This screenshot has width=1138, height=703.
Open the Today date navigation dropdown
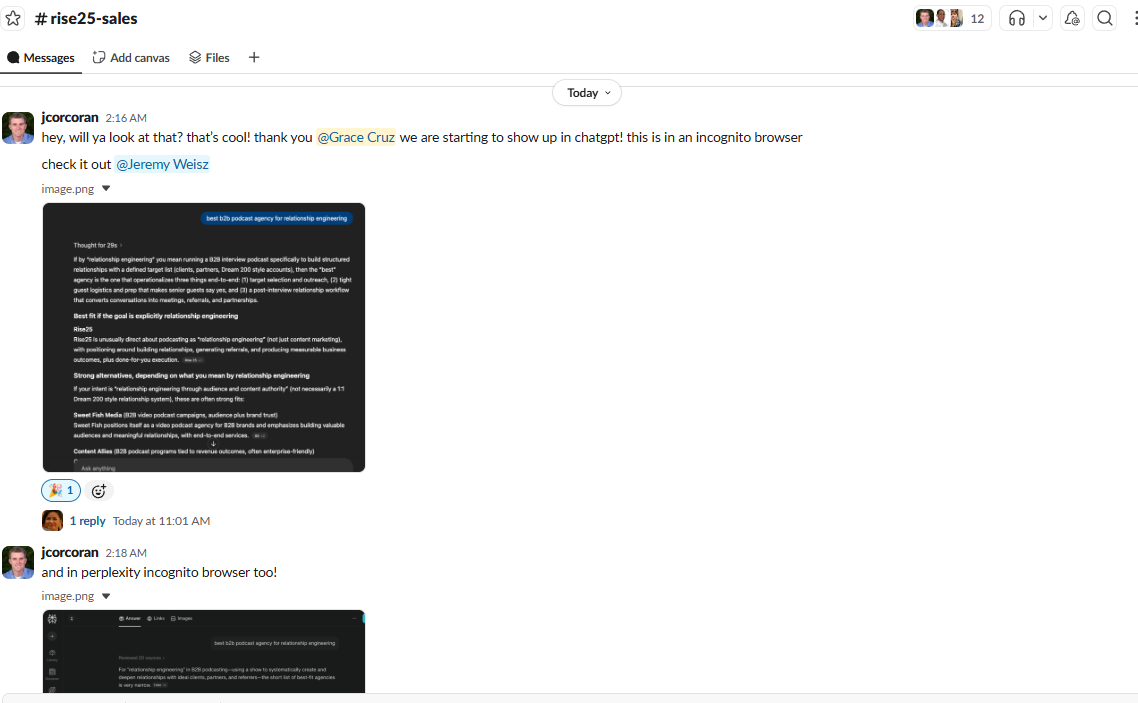tap(586, 92)
